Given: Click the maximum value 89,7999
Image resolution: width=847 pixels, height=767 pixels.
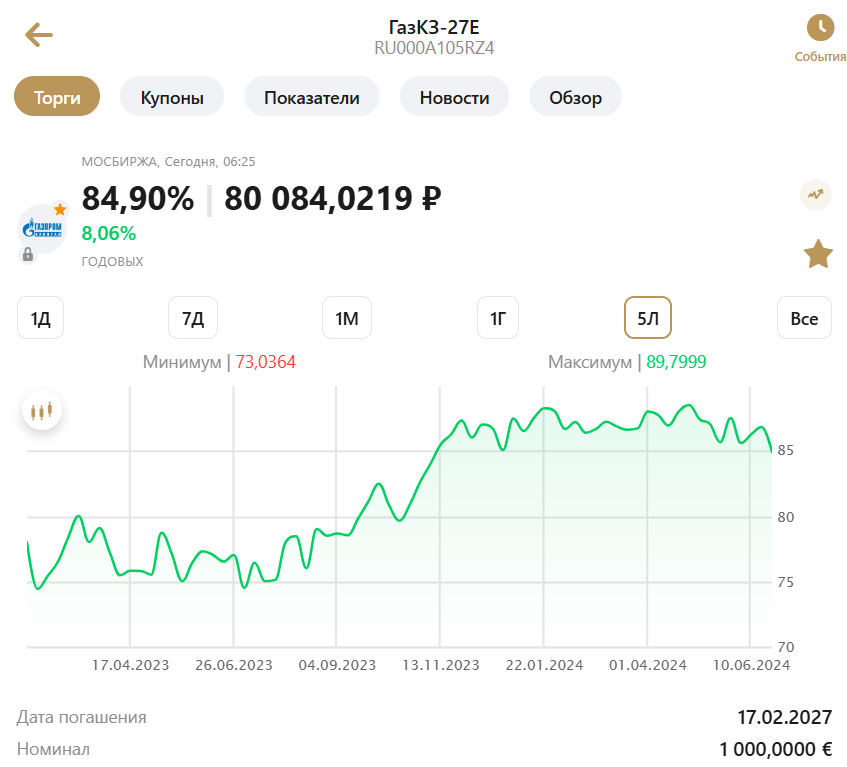Looking at the screenshot, I should coord(676,361).
